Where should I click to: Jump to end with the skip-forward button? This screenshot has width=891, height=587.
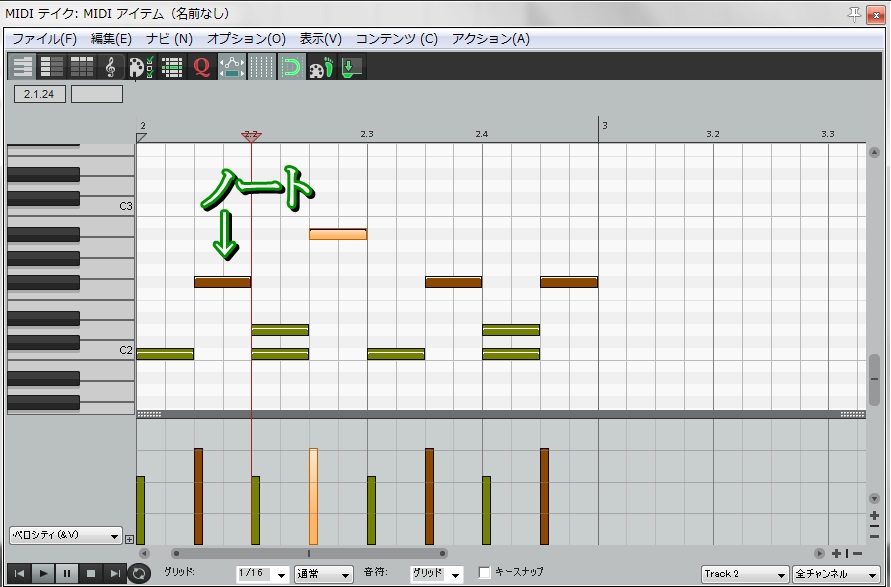(114, 573)
